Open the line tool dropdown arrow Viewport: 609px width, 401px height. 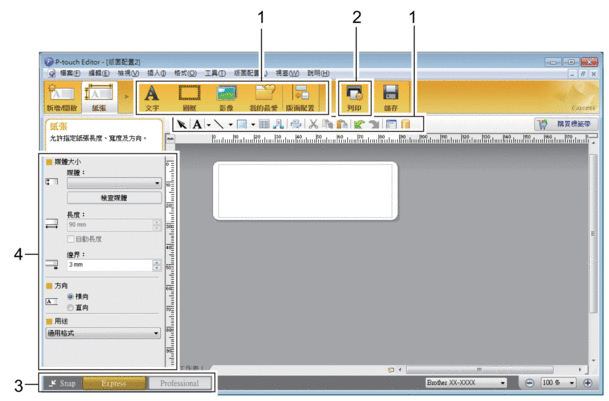click(x=230, y=125)
